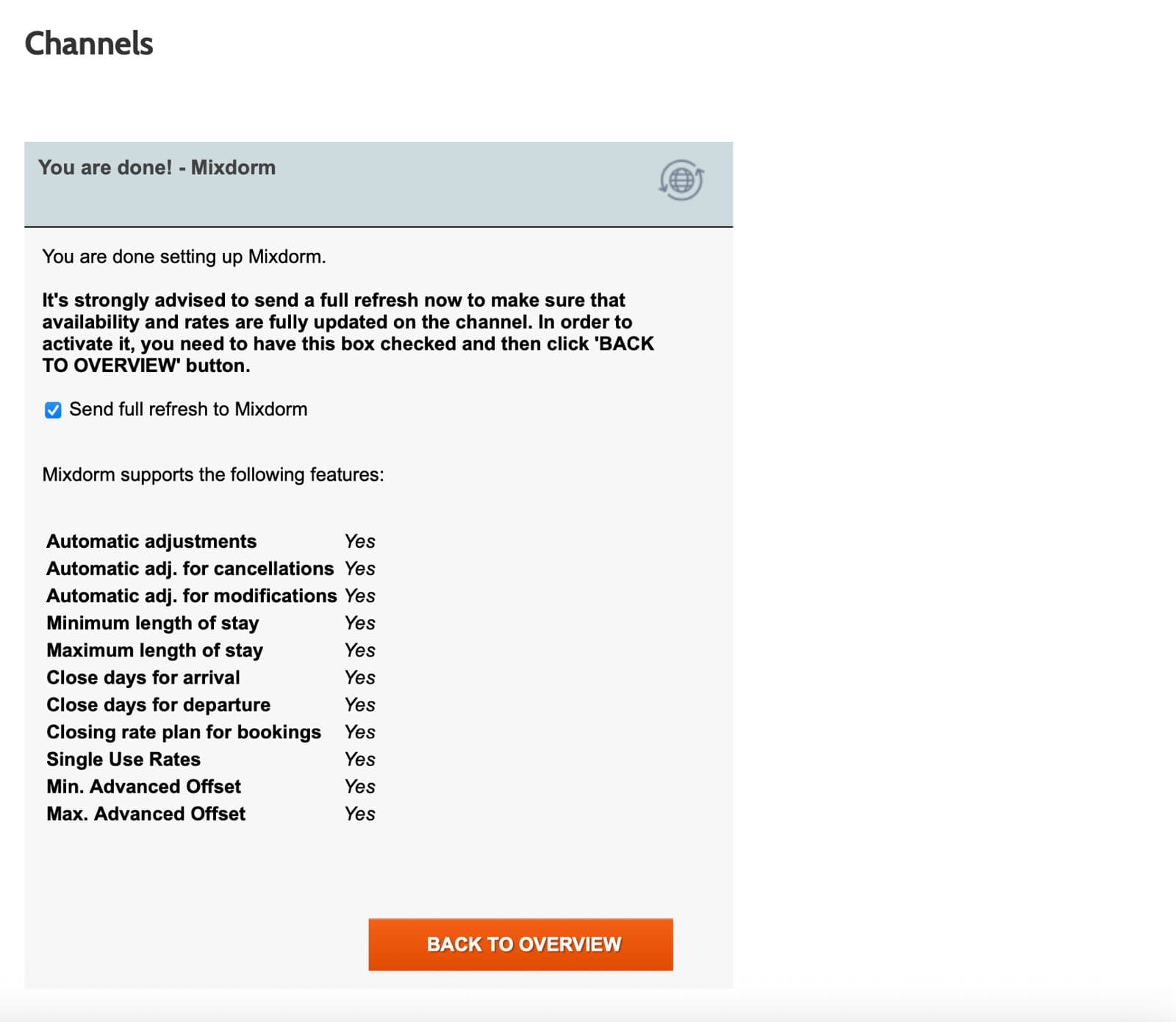1176x1022 pixels.
Task: Click 'You are done setting up Mixdorm.' text
Action: (x=184, y=257)
